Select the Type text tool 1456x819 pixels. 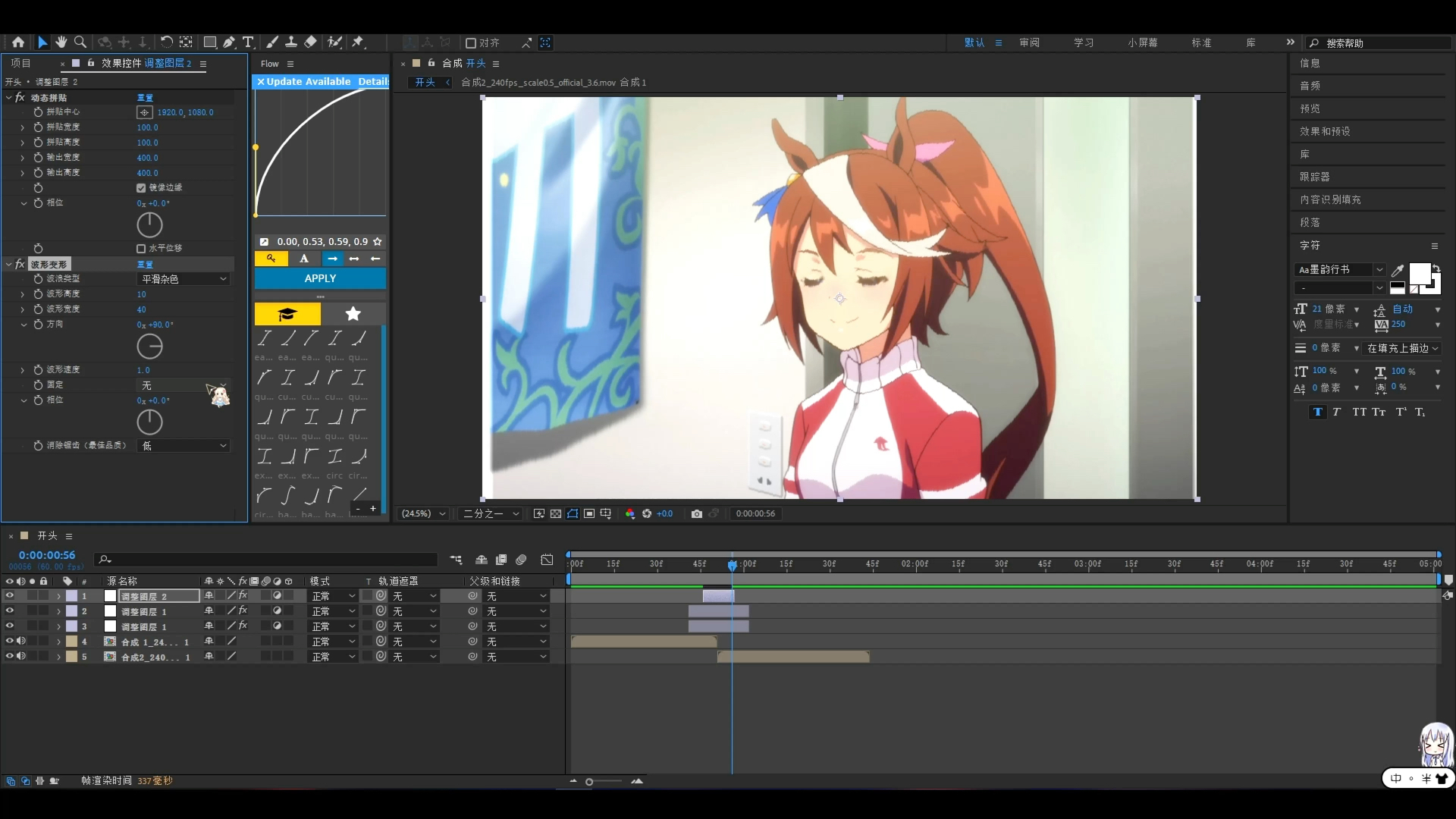click(x=248, y=42)
